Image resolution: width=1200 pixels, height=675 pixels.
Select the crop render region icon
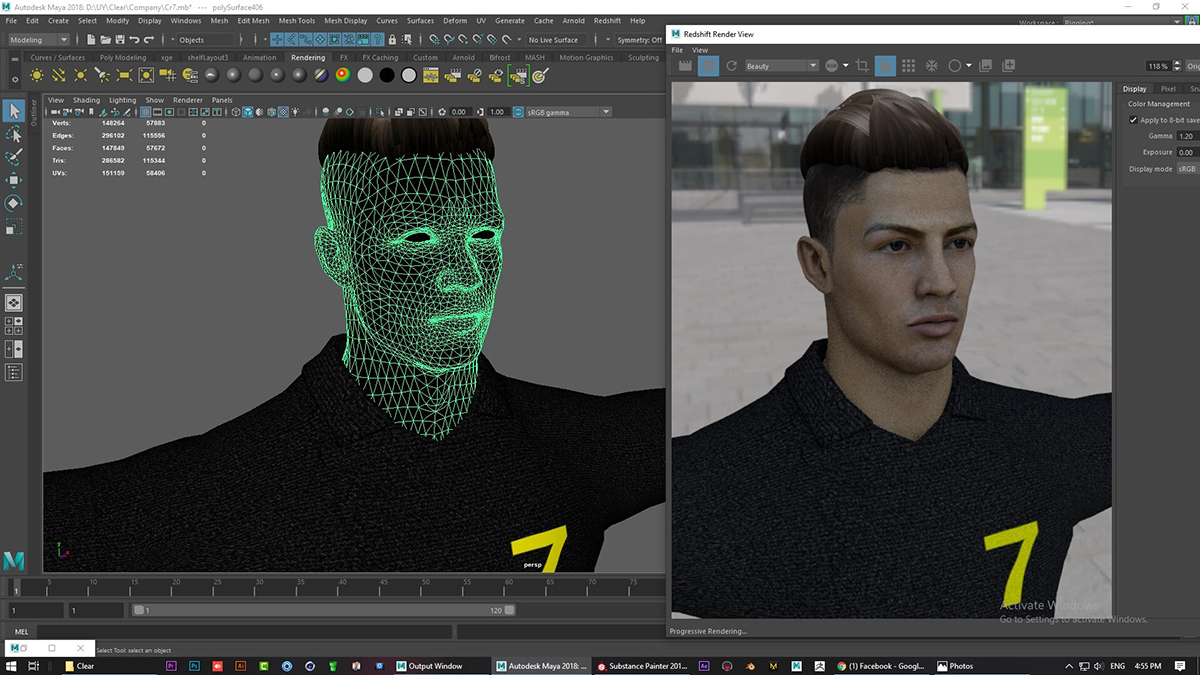click(x=862, y=66)
